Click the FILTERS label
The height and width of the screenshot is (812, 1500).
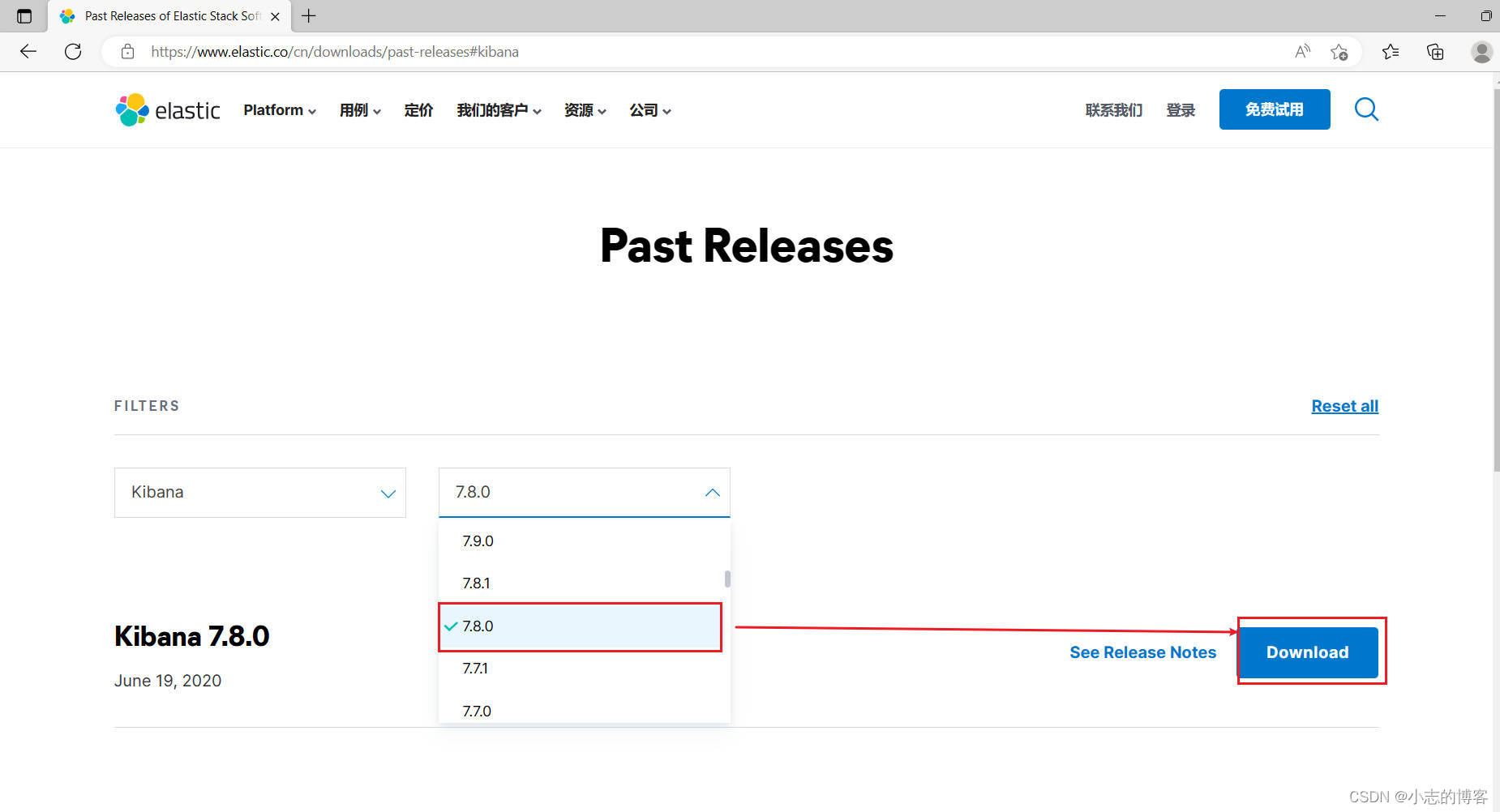(x=147, y=406)
